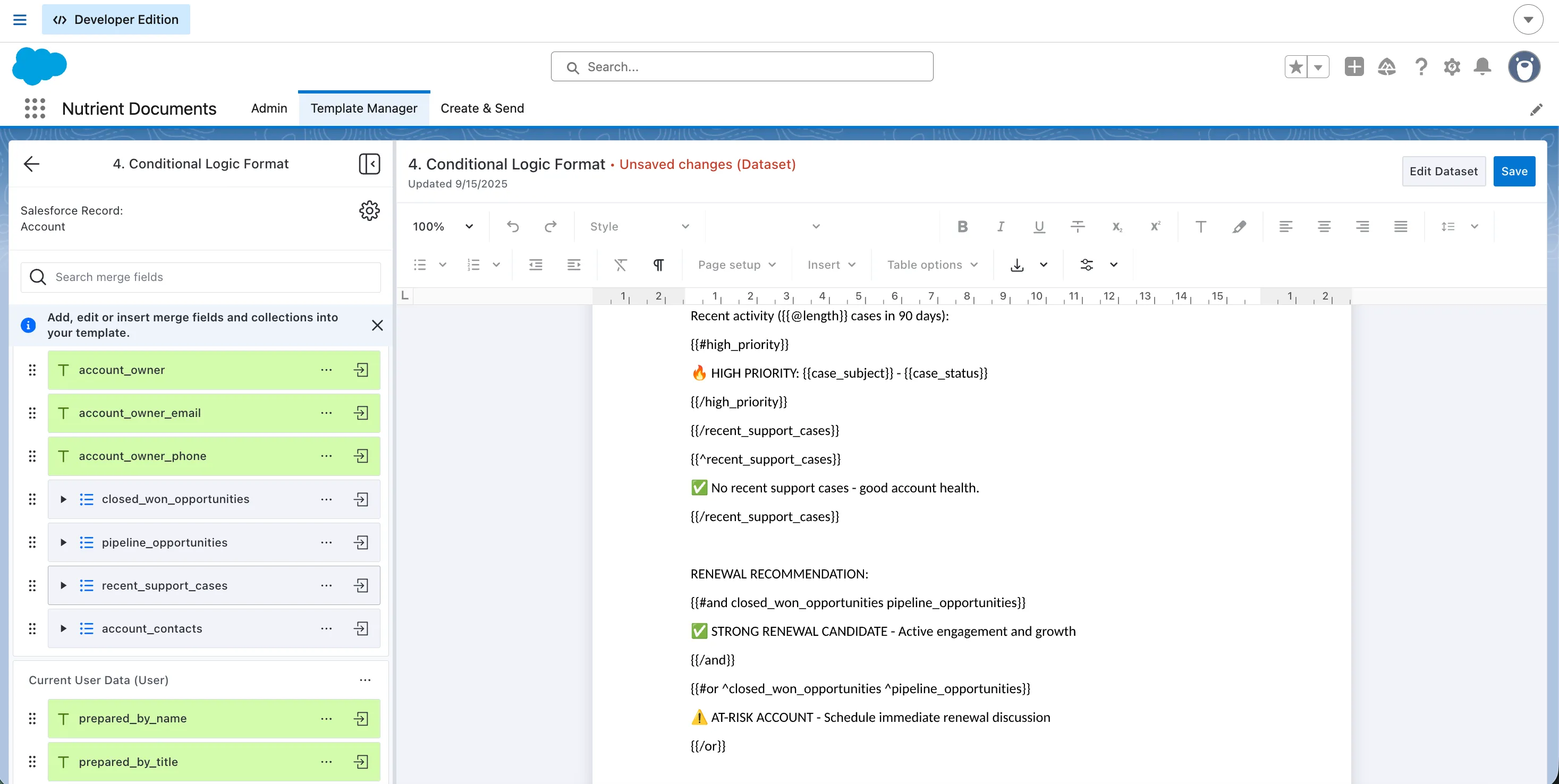
Task: Open the Setup gear menu
Action: [x=1452, y=66]
